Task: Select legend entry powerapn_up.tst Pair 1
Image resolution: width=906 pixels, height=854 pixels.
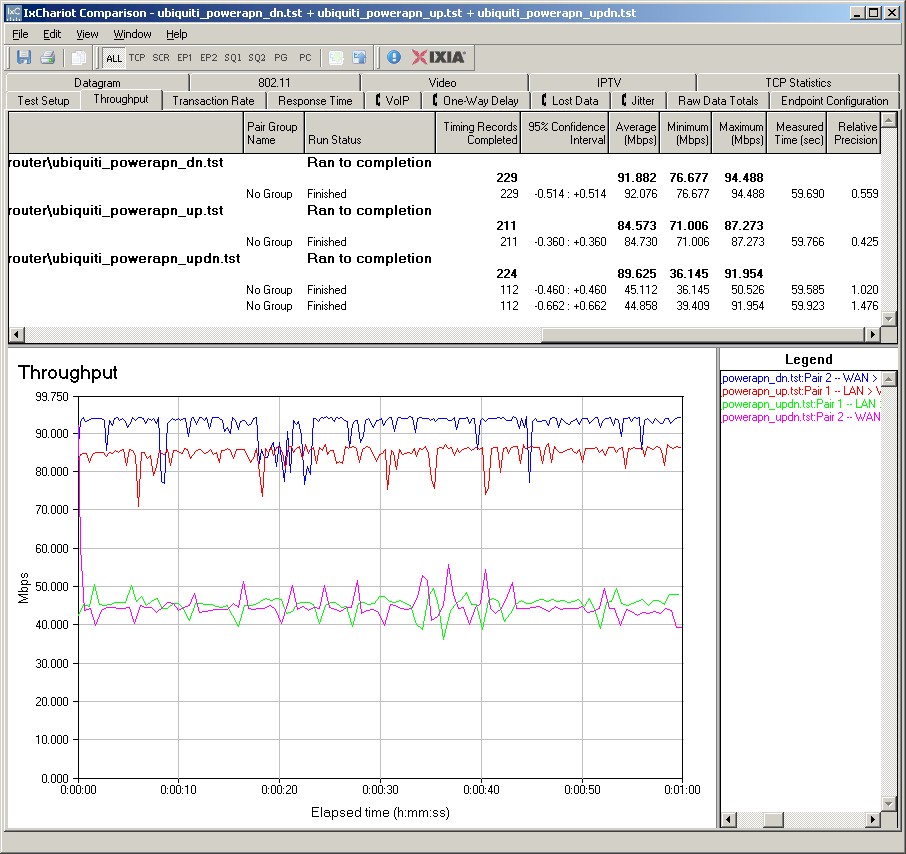Action: 800,391
